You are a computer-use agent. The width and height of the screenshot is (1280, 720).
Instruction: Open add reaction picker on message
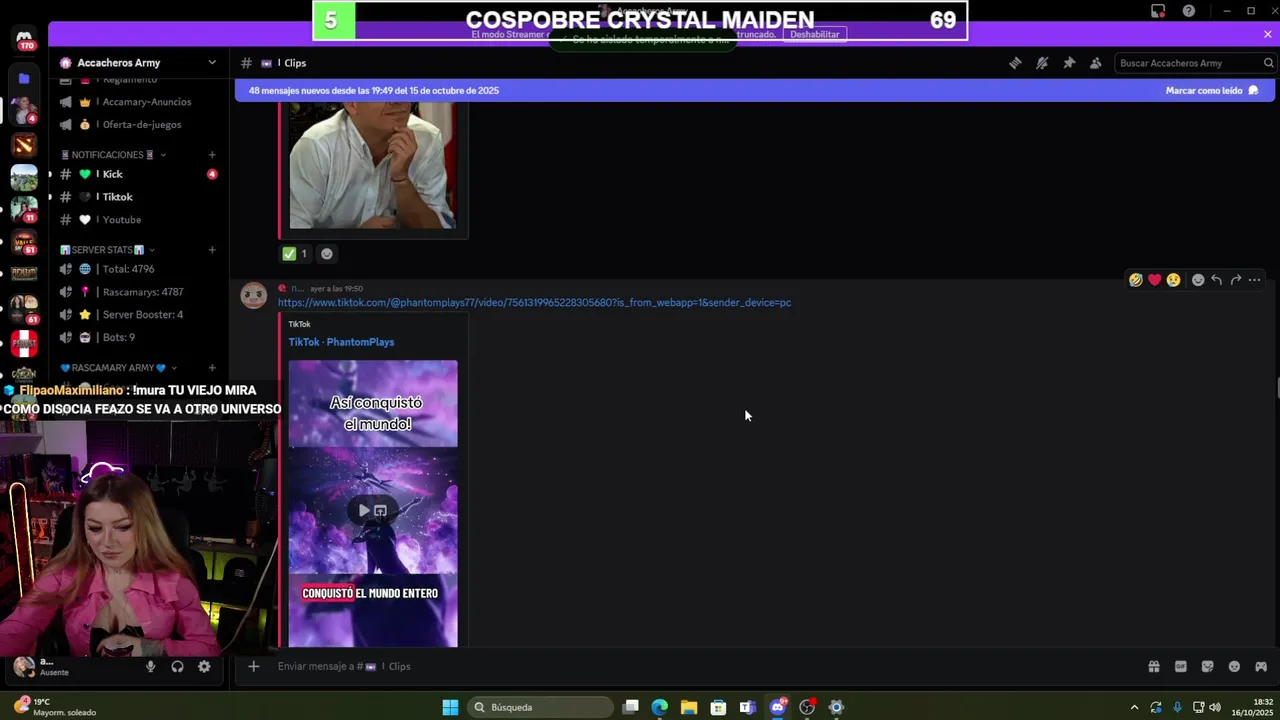1198,280
